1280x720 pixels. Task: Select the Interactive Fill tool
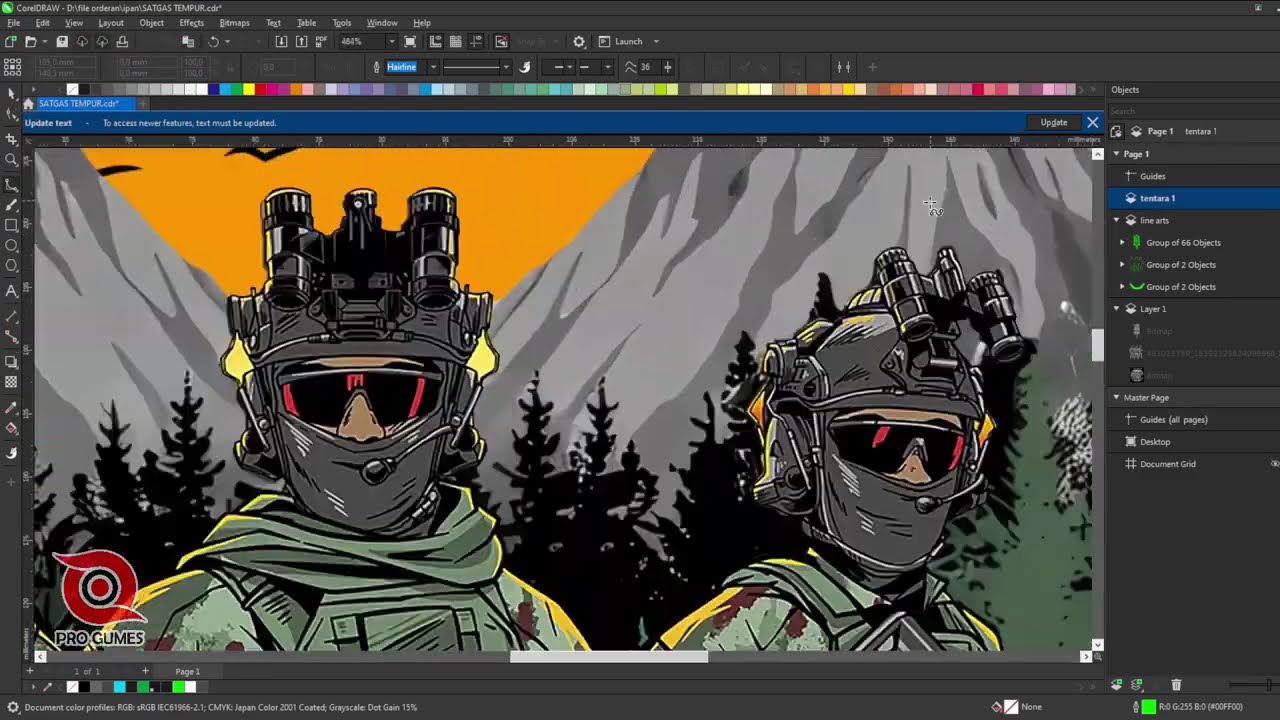click(12, 428)
